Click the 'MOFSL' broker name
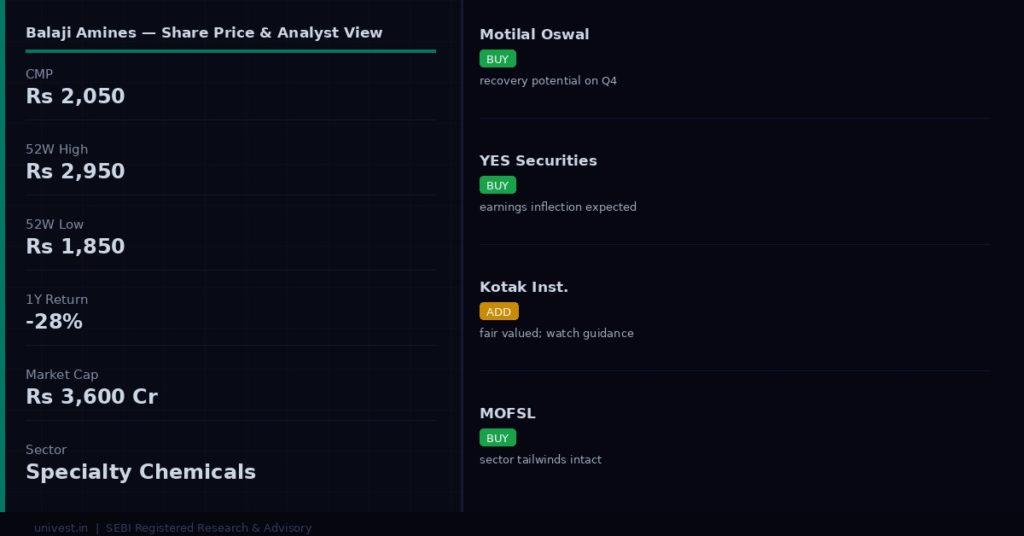This screenshot has width=1024, height=536. click(507, 413)
